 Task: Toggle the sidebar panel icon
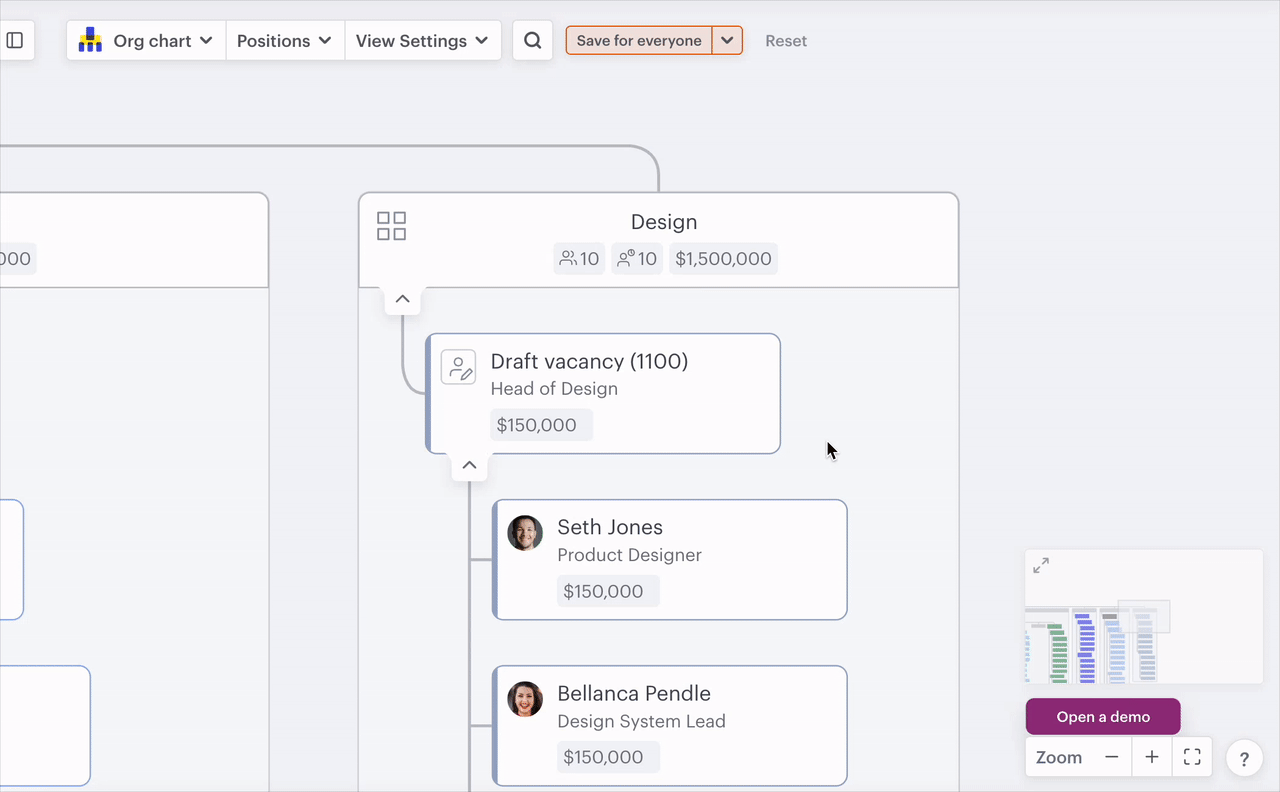pyautogui.click(x=15, y=41)
